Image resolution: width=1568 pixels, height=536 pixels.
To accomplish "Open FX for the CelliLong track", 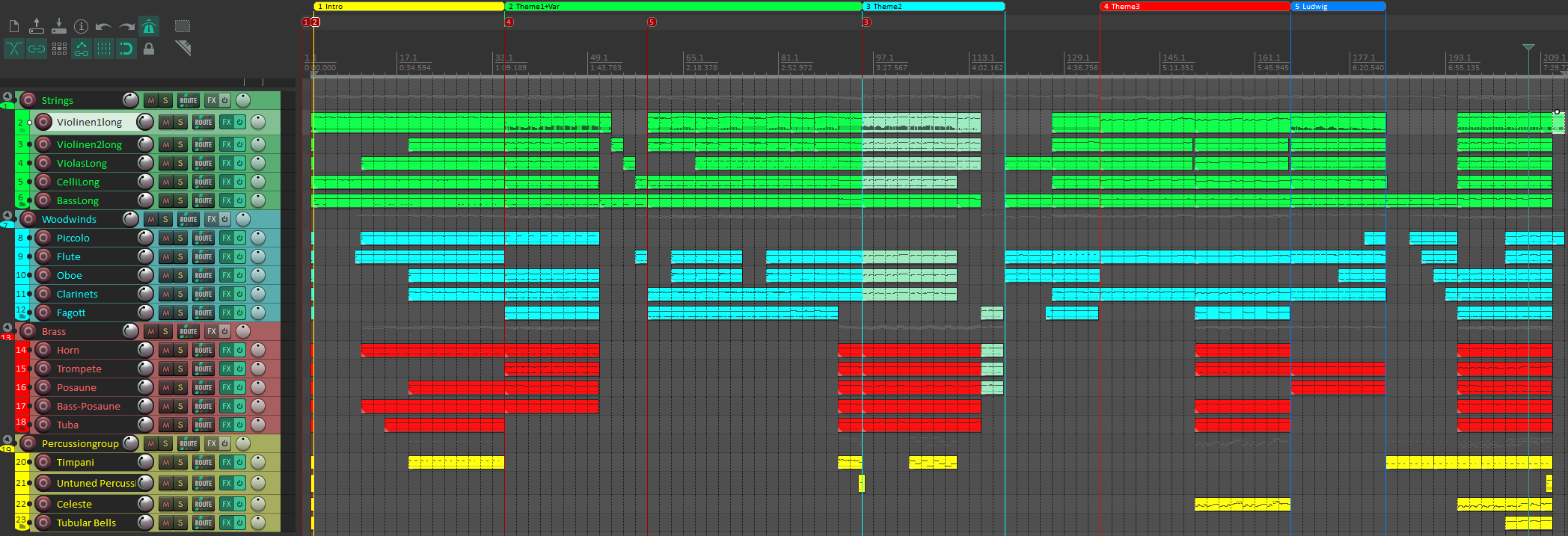I will click(227, 182).
